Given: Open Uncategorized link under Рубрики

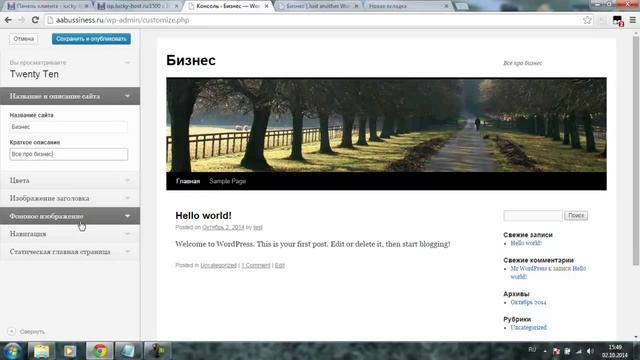Looking at the screenshot, I should tap(528, 327).
